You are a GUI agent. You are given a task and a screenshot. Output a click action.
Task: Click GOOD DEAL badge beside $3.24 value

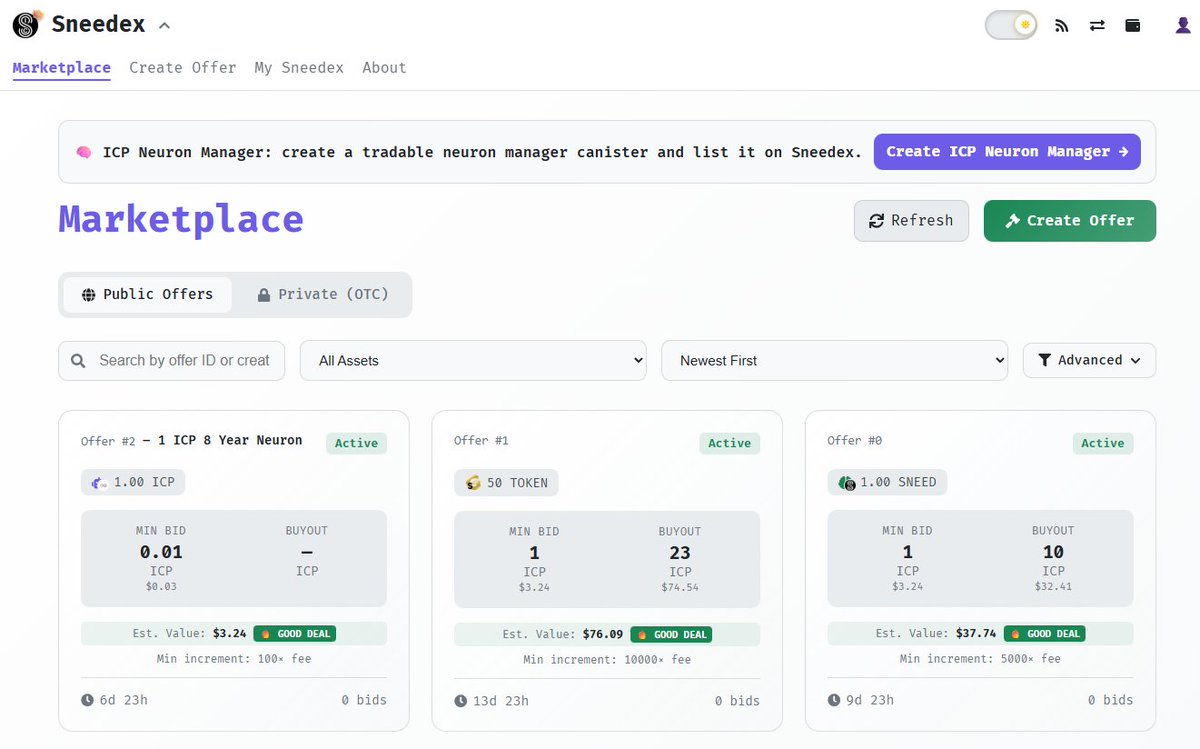295,634
